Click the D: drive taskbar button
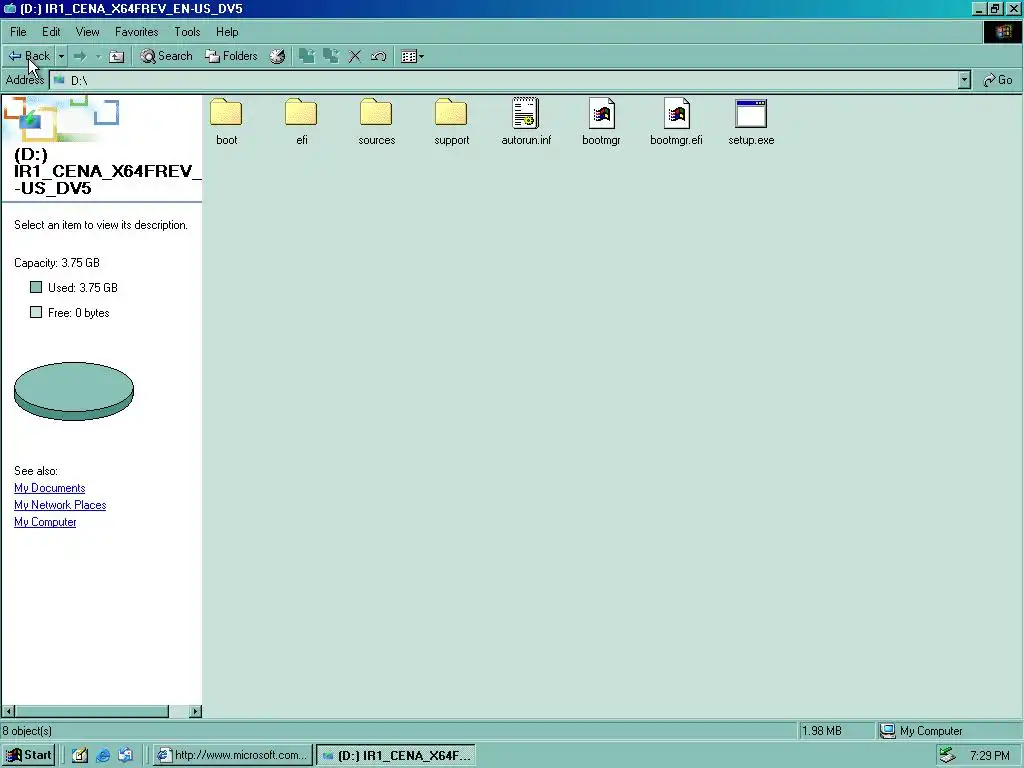Screen dimensions: 1024x768 coord(396,755)
